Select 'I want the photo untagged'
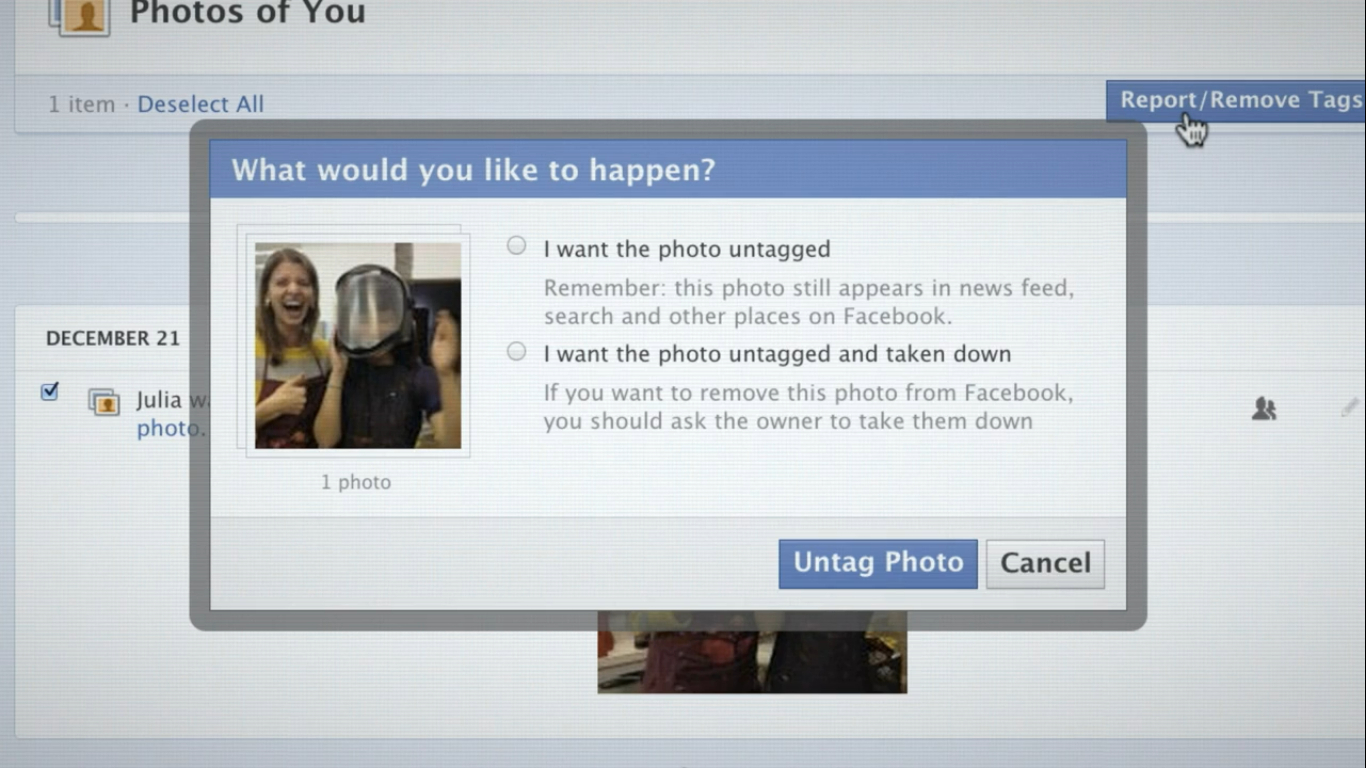 (x=516, y=244)
